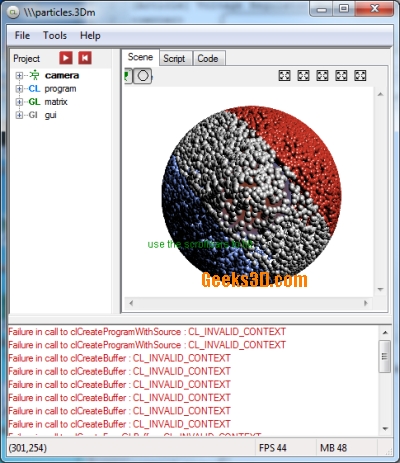
Task: Click the log panel scroll up arrow
Action: pyautogui.click(x=385, y=333)
